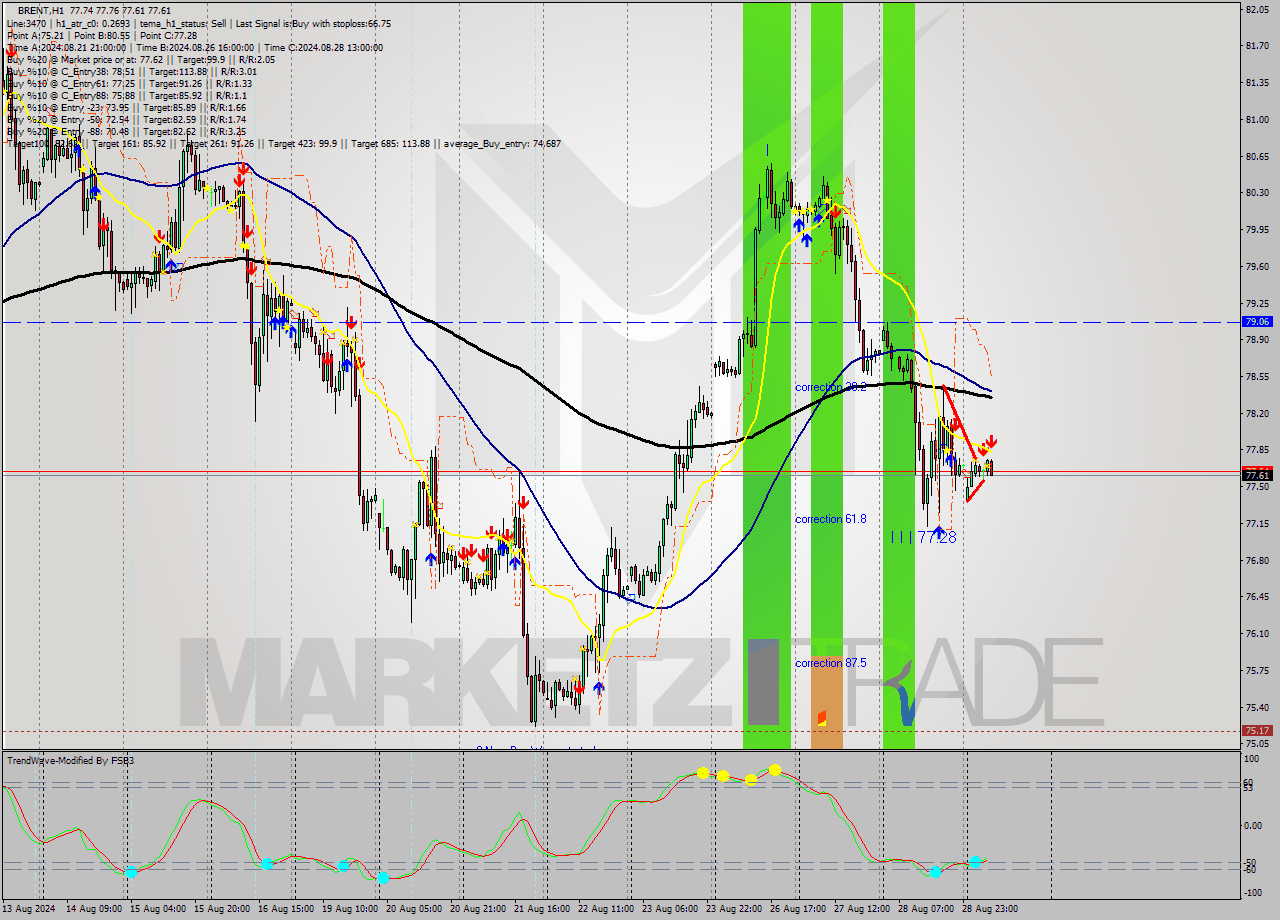Click the 'correction 61.8' label
Viewport: 1280px width, 920px height.
click(x=831, y=519)
